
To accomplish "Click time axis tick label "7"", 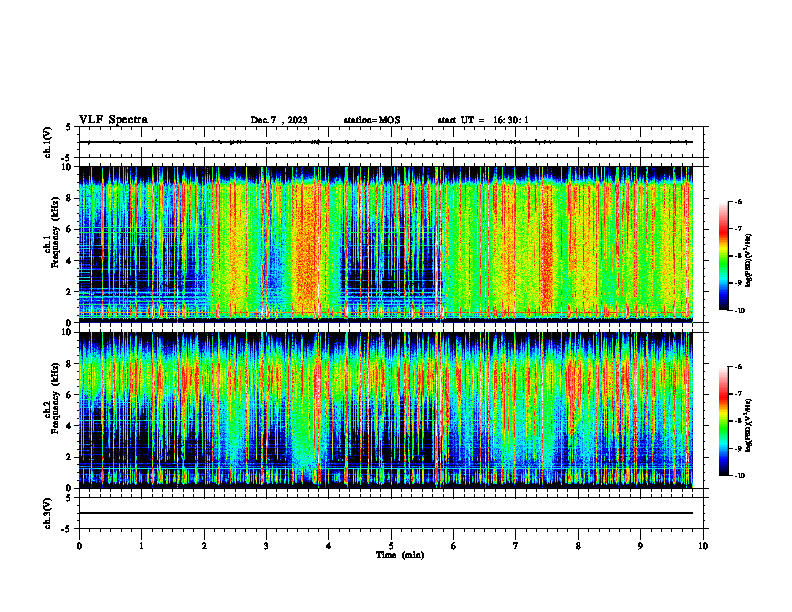I will (x=516, y=546).
